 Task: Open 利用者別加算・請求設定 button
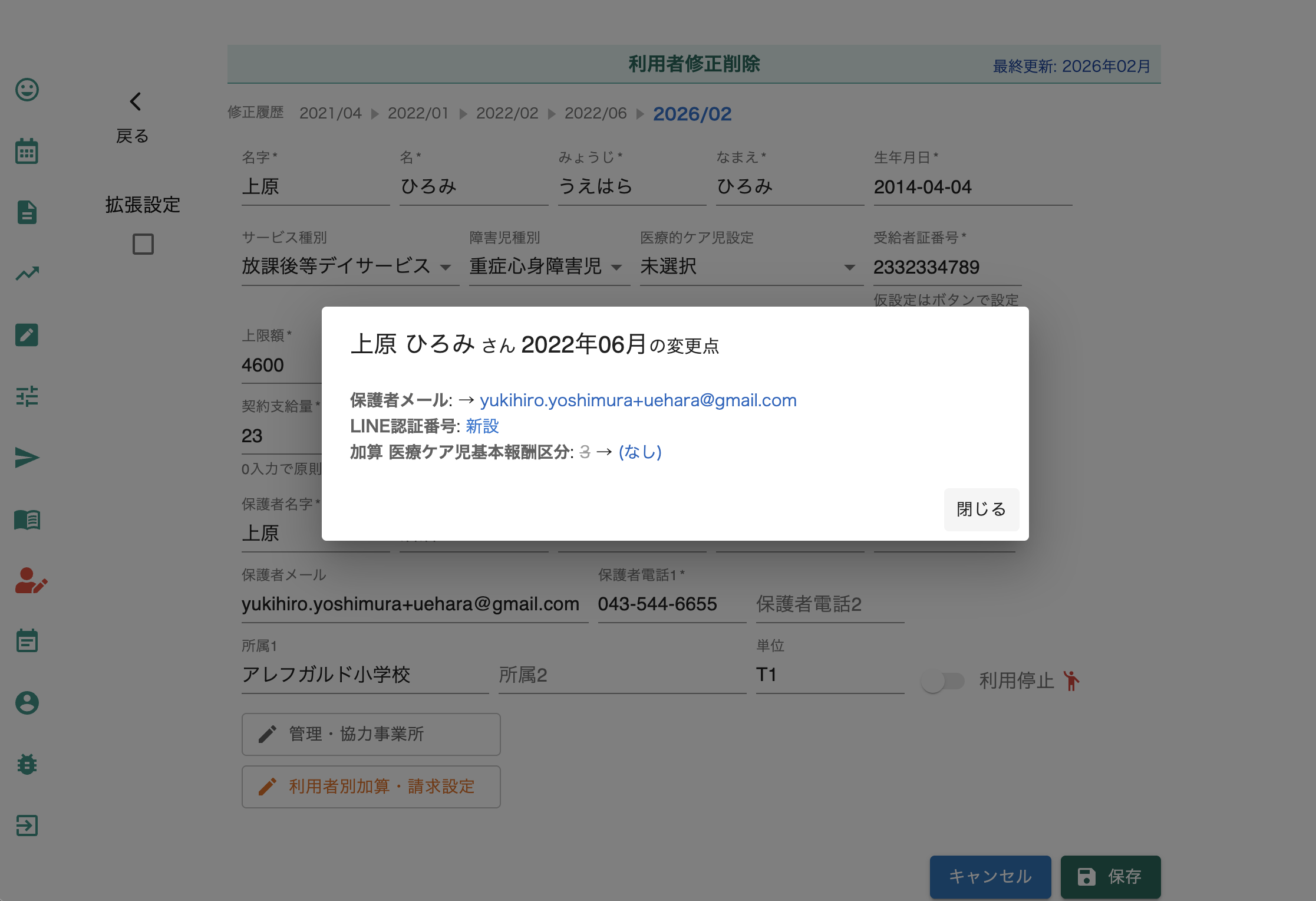pyautogui.click(x=371, y=787)
